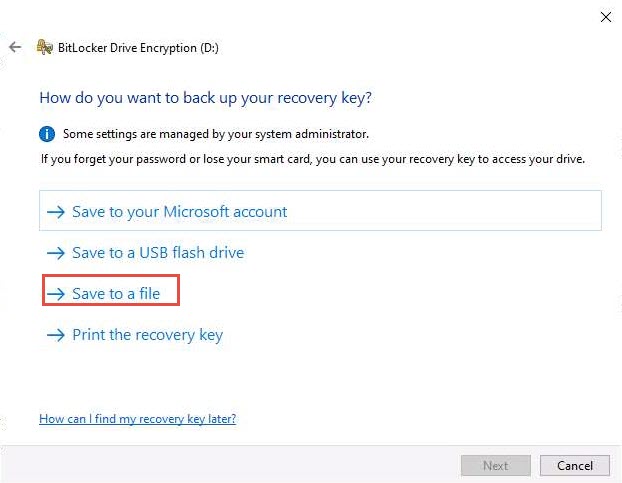Viewport: 622px width, 483px height.
Task: Go back using the back arrow
Action: click(x=15, y=47)
